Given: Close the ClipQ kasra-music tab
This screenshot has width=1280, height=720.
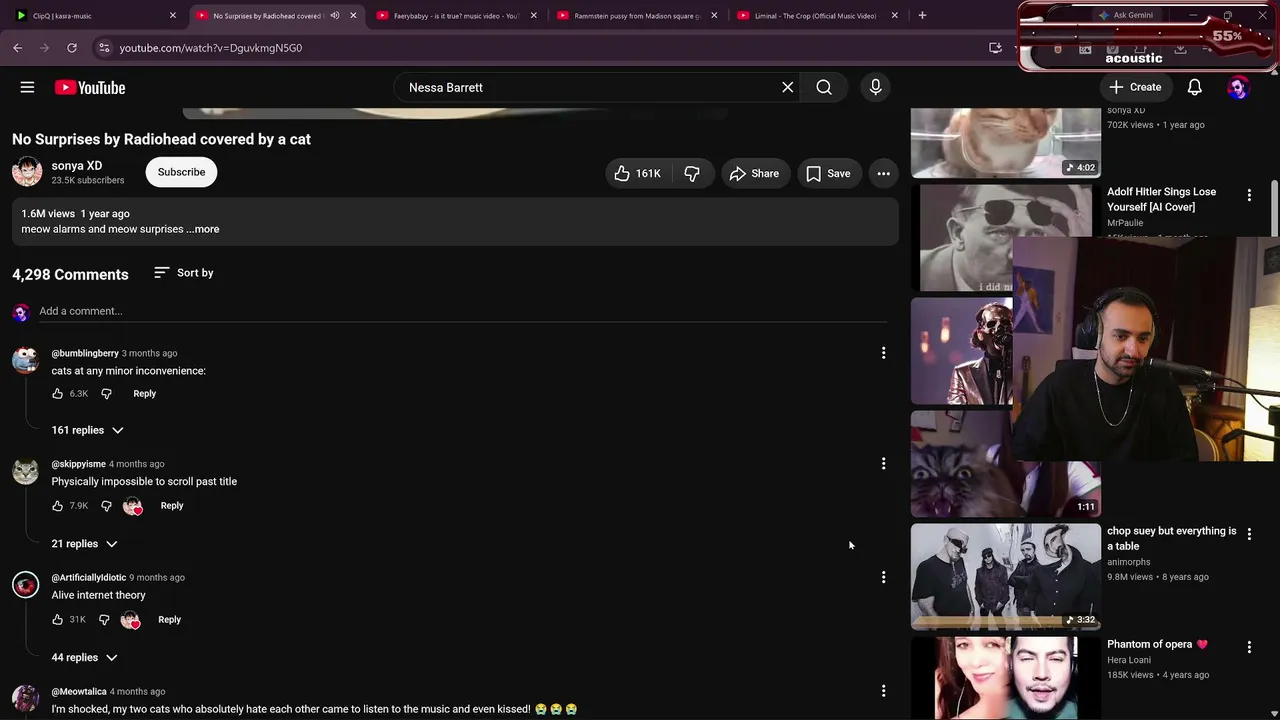Looking at the screenshot, I should [x=172, y=15].
